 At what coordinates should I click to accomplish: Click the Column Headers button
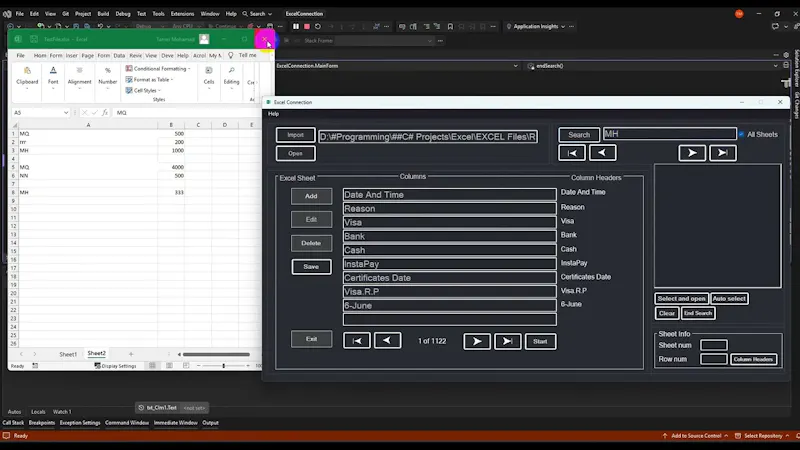point(753,359)
